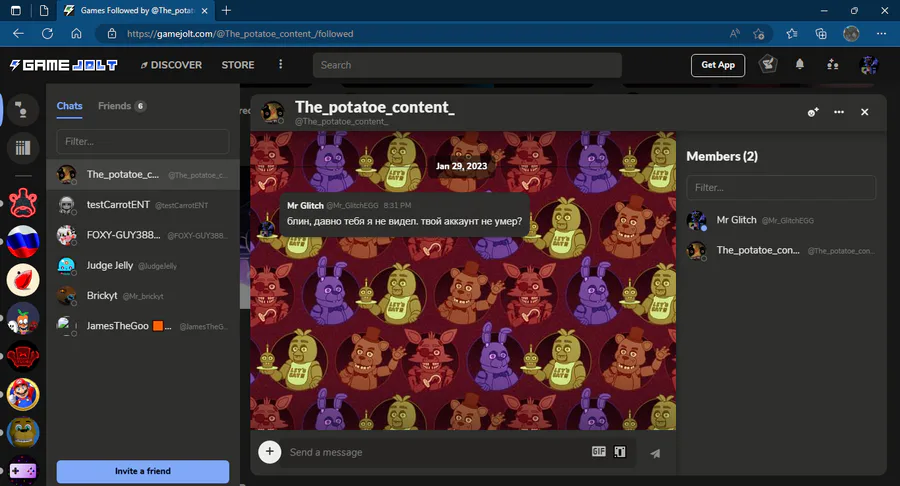Focus the Game Jolt search field
900x486 pixels.
(467, 65)
